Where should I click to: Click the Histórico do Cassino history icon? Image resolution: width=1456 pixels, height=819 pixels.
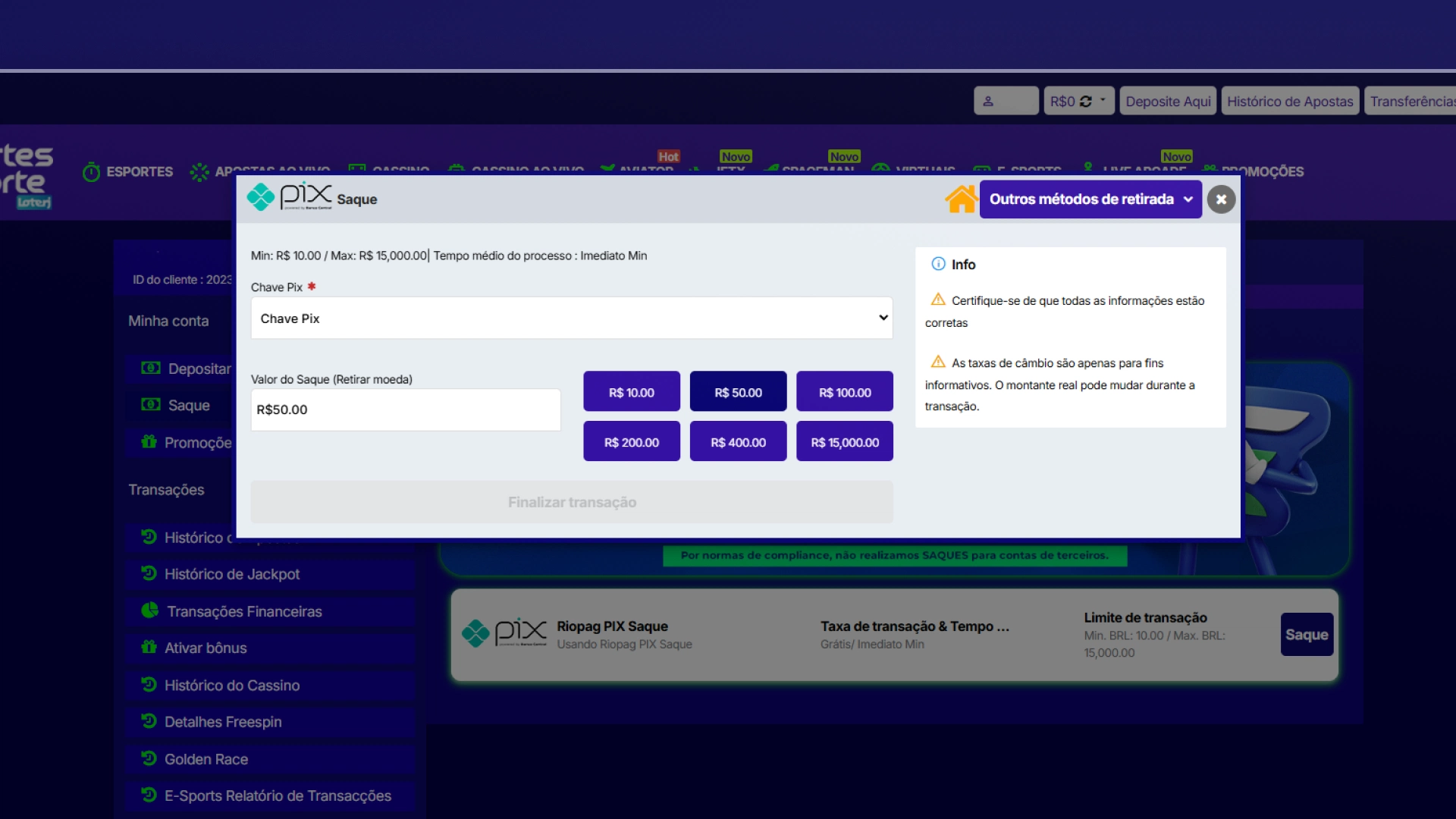(x=149, y=684)
